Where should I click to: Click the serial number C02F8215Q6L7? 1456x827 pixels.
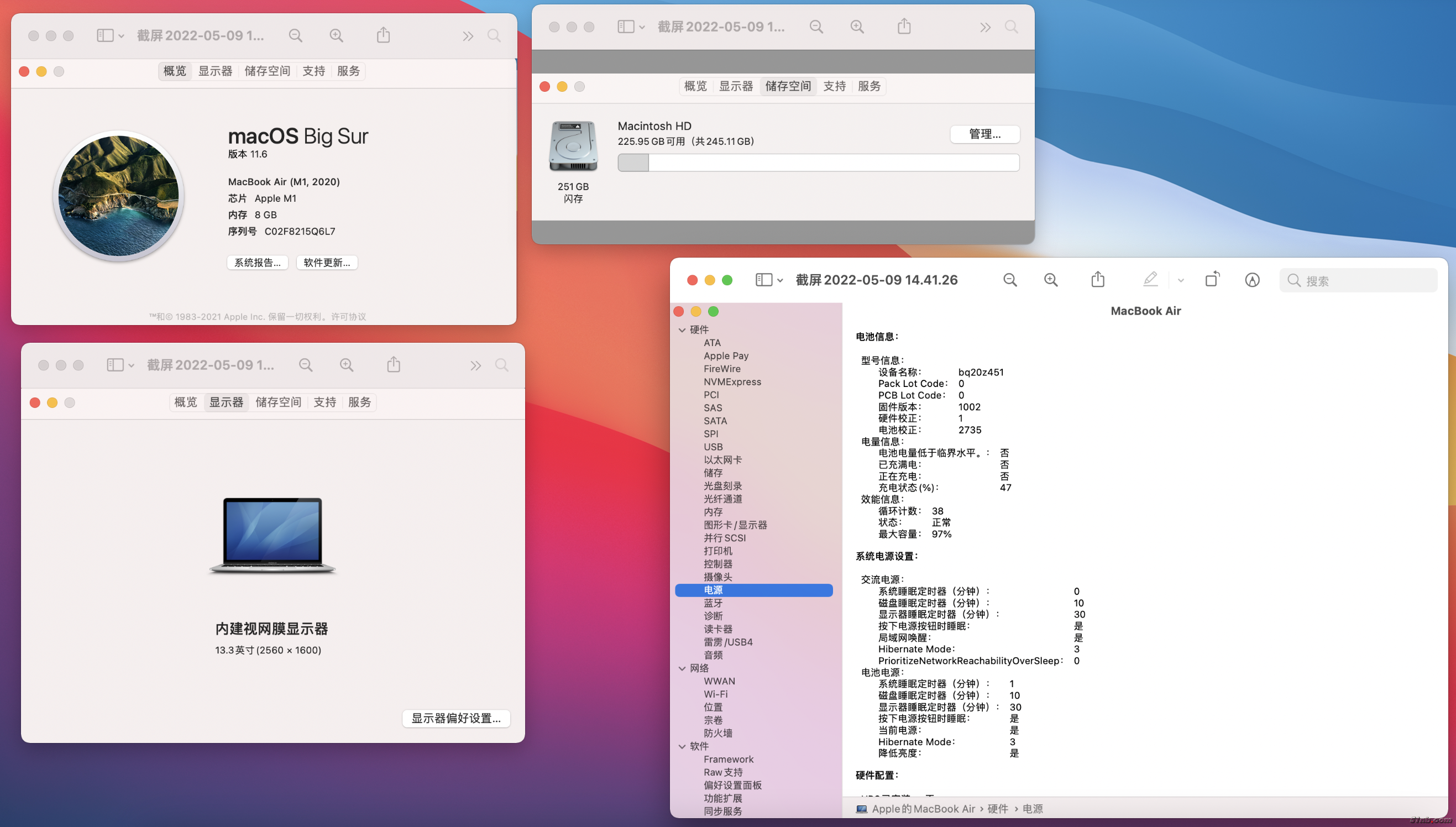point(300,231)
